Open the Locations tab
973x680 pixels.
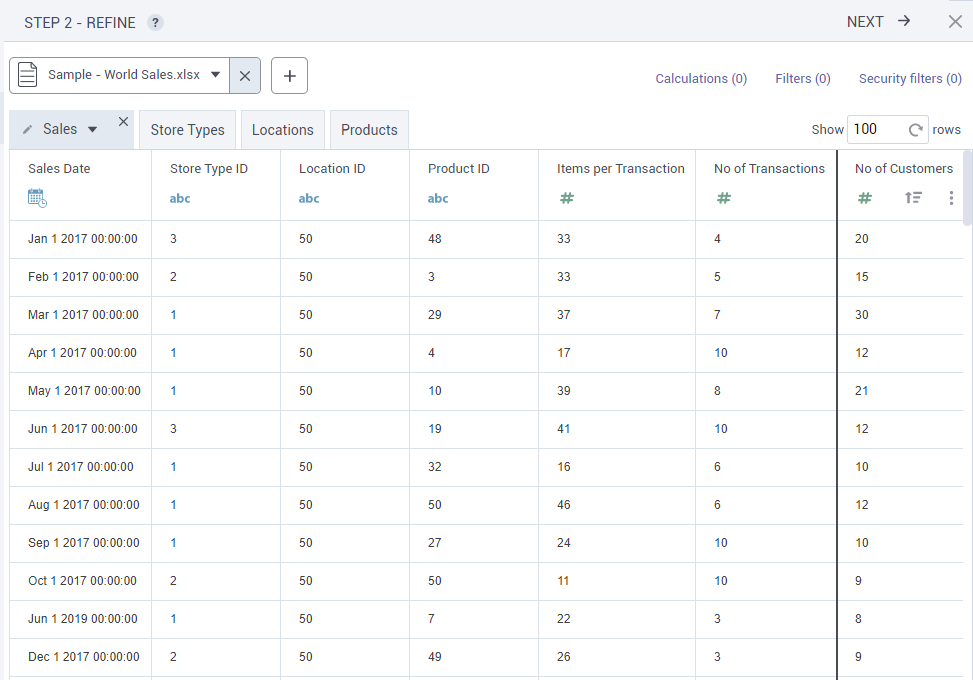coord(282,130)
